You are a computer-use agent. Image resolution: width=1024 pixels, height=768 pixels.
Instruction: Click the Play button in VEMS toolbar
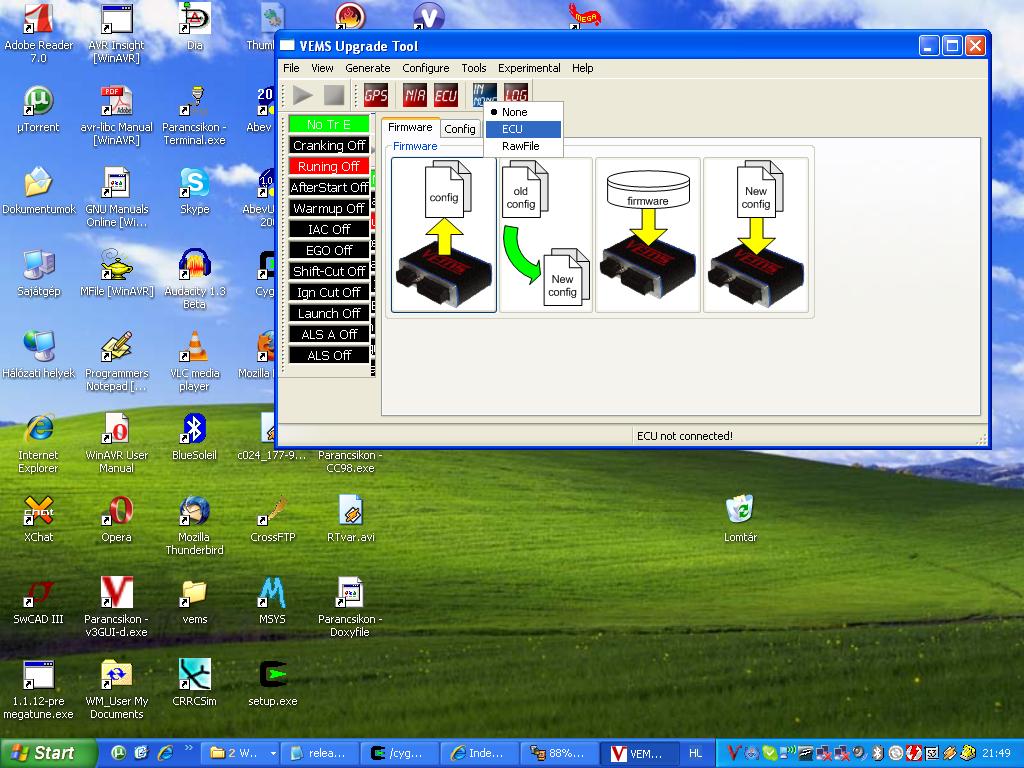pyautogui.click(x=302, y=95)
